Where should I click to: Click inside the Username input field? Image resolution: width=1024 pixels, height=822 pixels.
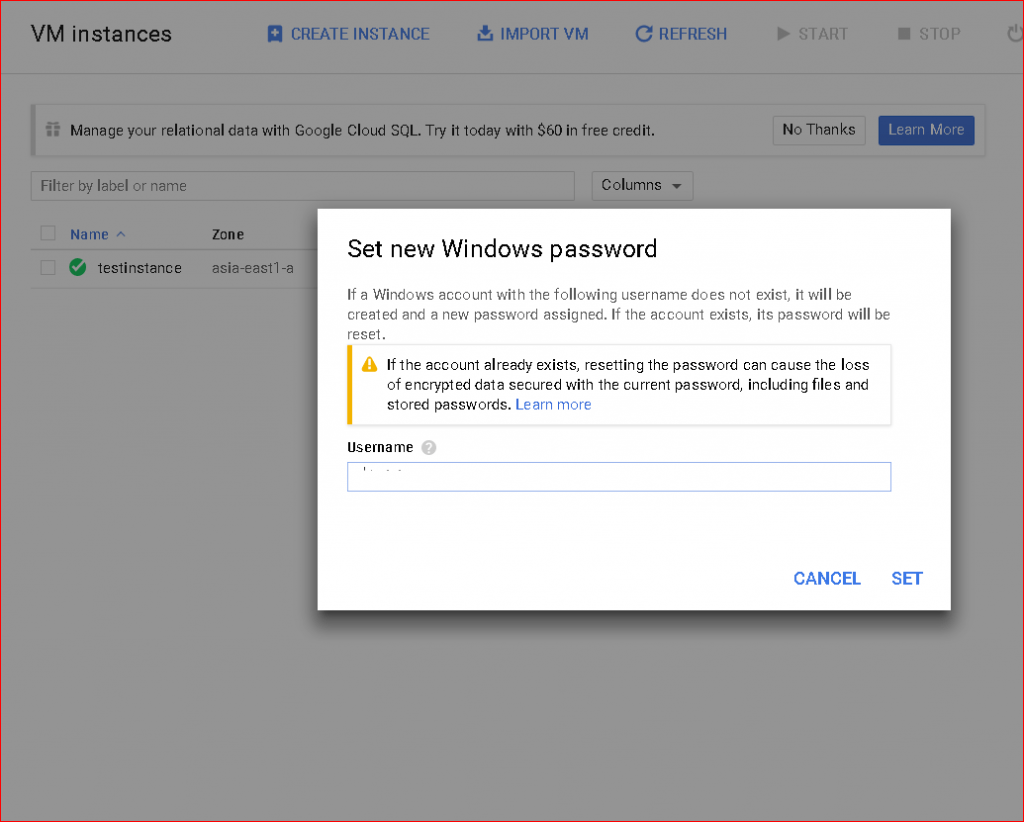click(618, 476)
